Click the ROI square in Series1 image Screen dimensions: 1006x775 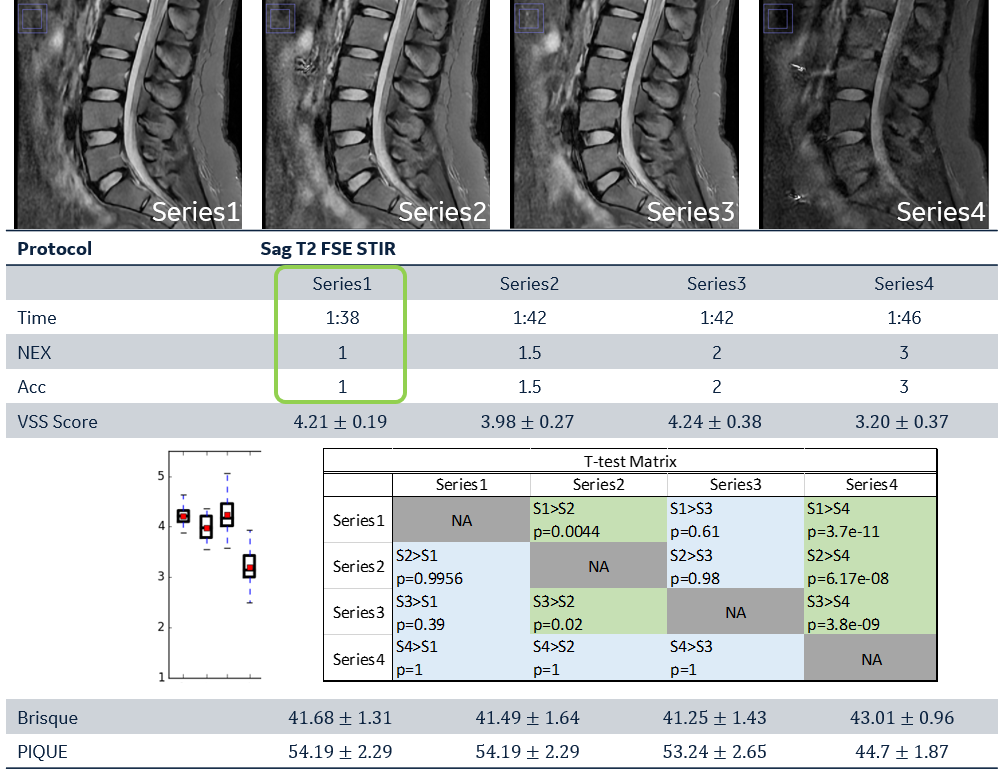[32, 18]
